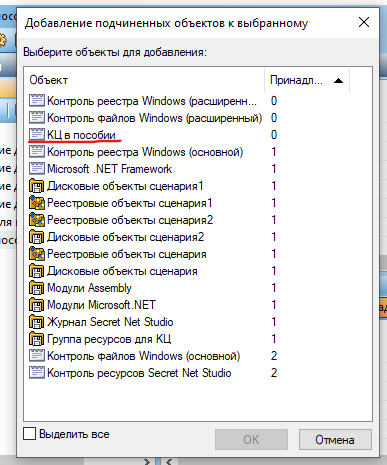The height and width of the screenshot is (465, 387).
Task: Click folder icon of Модули Assembly
Action: 37,288
